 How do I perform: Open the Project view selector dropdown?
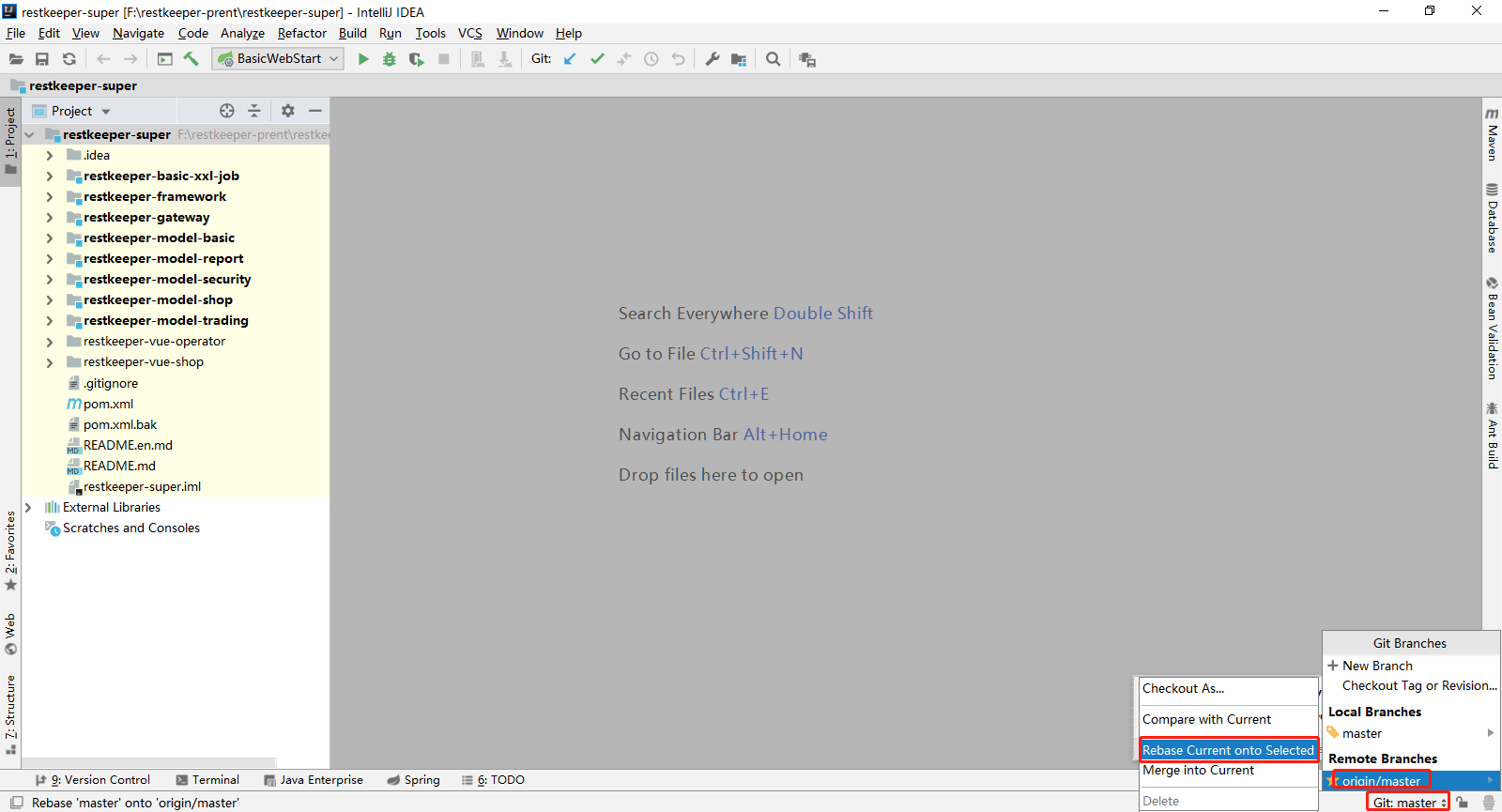(72, 111)
